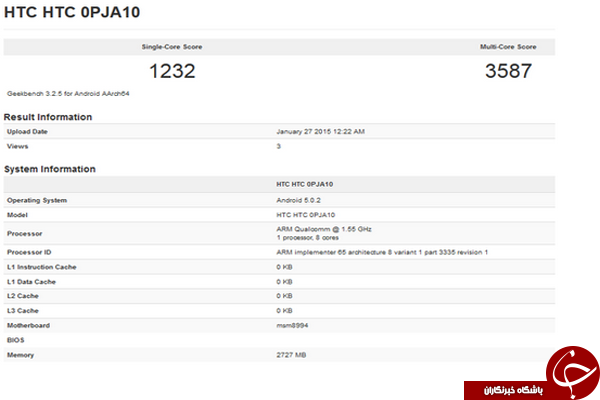Click the Views count value 3
Image resolution: width=600 pixels, height=400 pixels.
[x=279, y=146]
